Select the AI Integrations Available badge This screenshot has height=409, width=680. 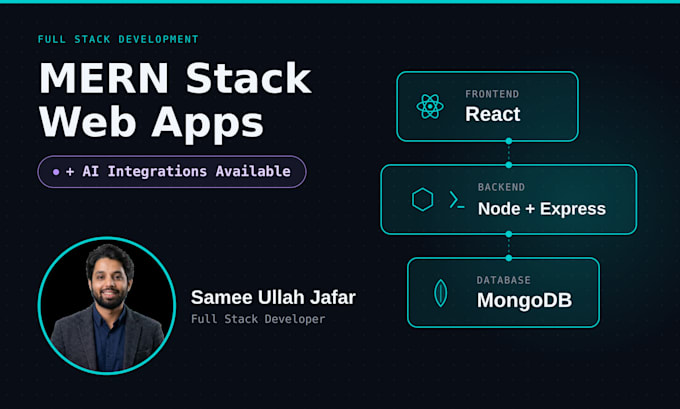(172, 172)
